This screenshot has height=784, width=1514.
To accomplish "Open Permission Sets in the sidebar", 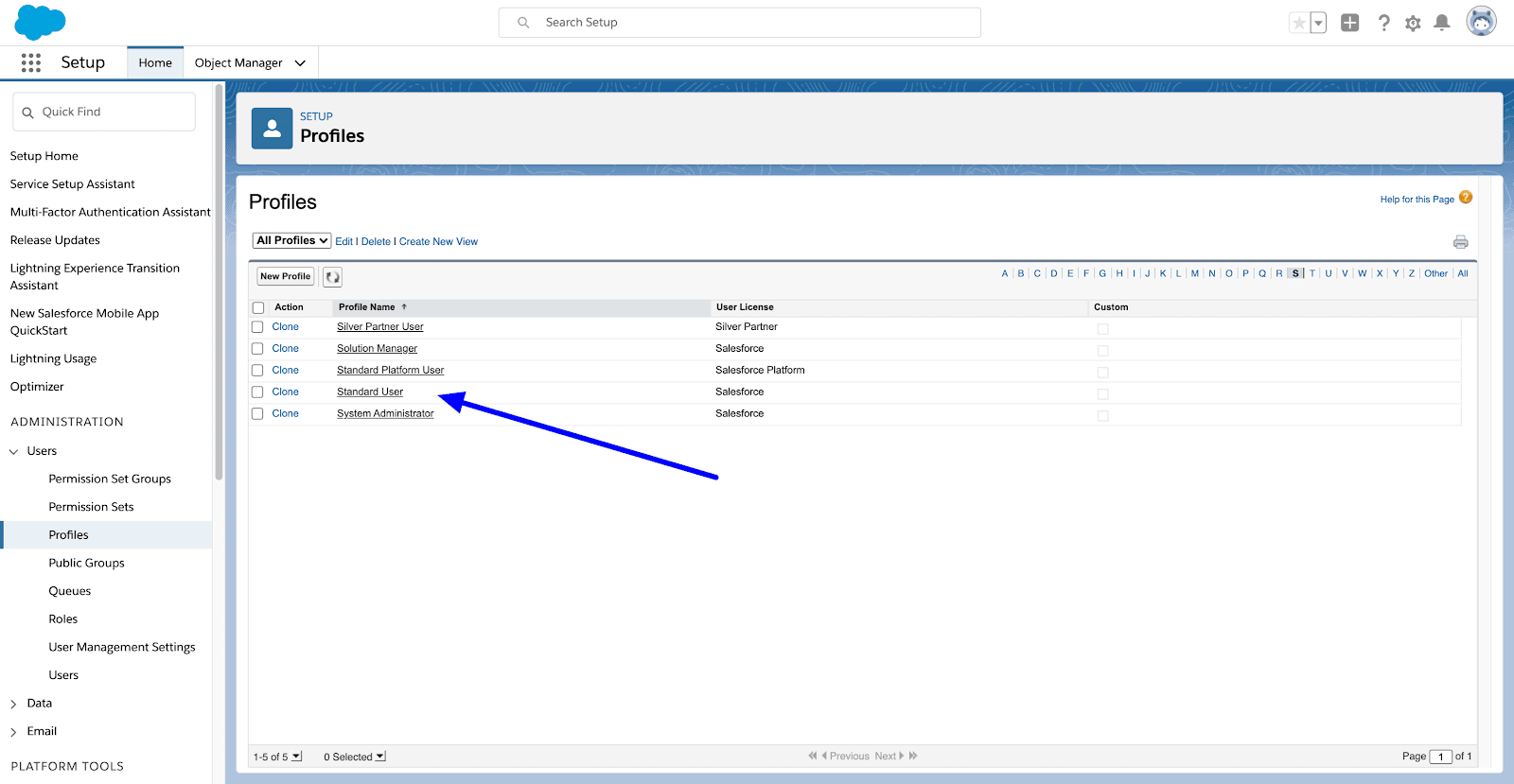I will click(x=91, y=507).
